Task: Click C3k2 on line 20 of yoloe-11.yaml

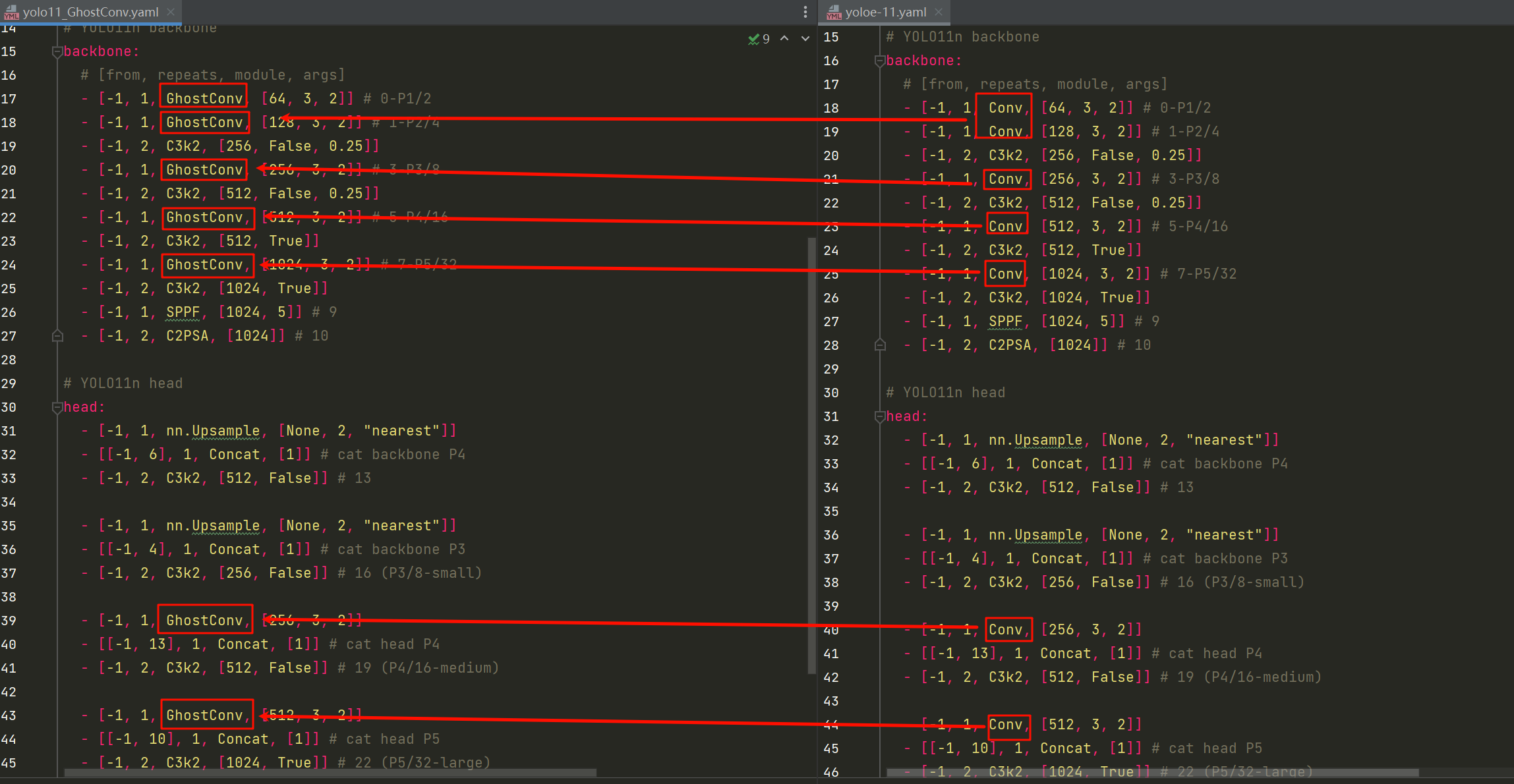Action: [1005, 155]
